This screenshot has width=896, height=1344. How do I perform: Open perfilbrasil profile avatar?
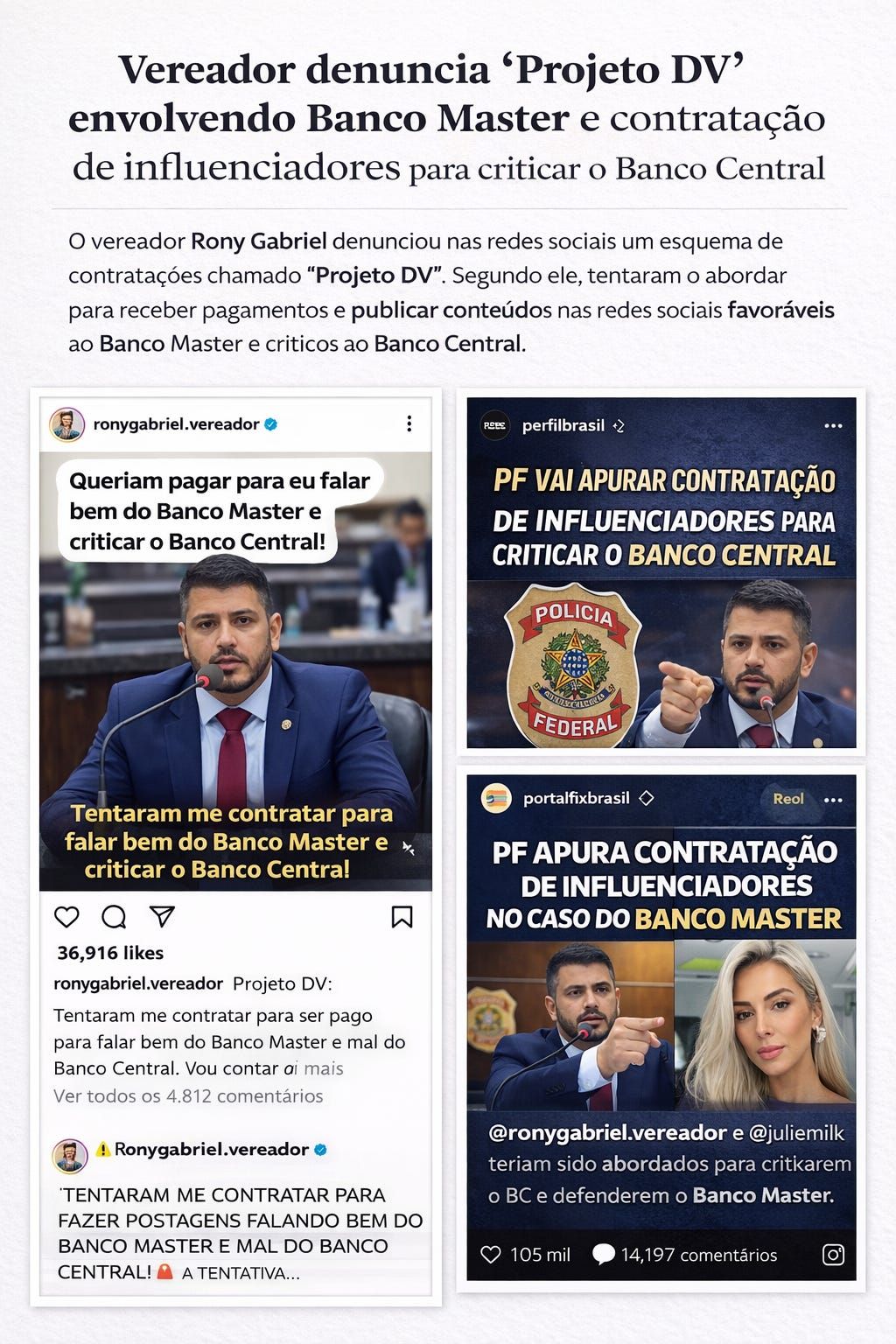click(496, 425)
